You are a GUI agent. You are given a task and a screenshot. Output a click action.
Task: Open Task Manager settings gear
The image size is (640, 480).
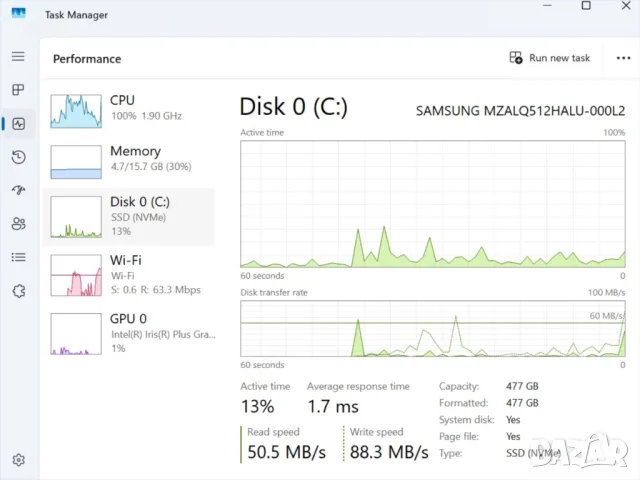[x=18, y=460]
